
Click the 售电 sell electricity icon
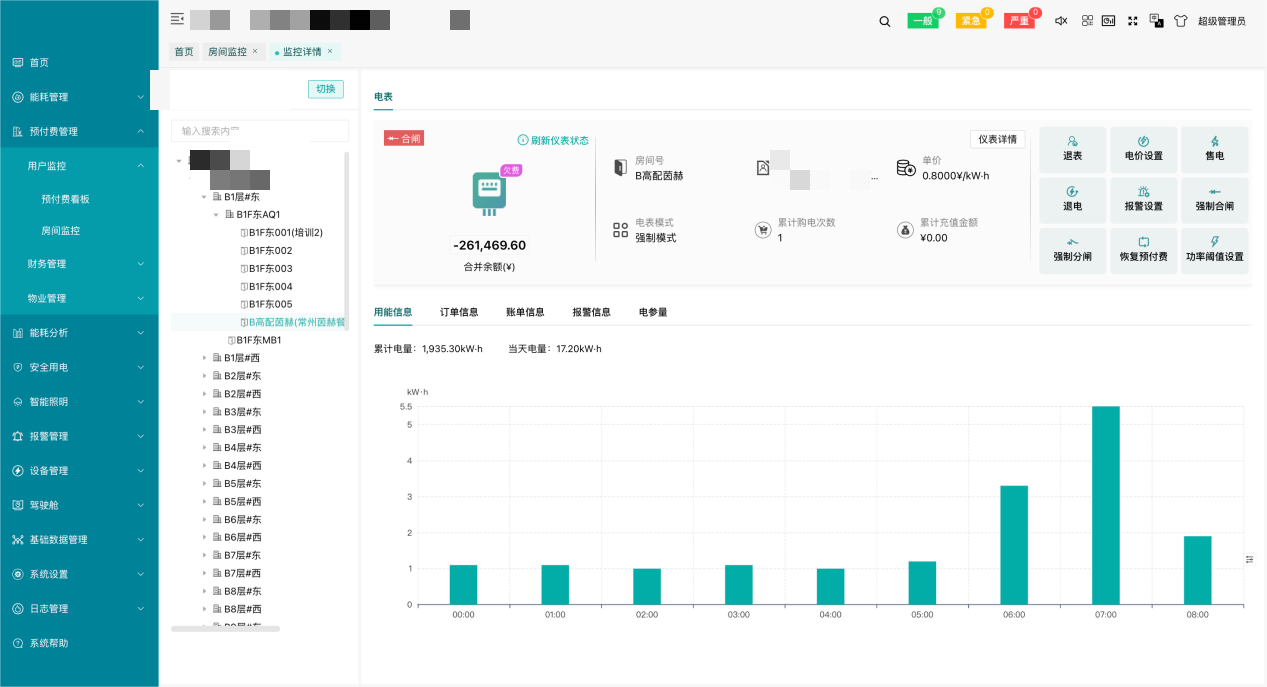pyautogui.click(x=1214, y=149)
